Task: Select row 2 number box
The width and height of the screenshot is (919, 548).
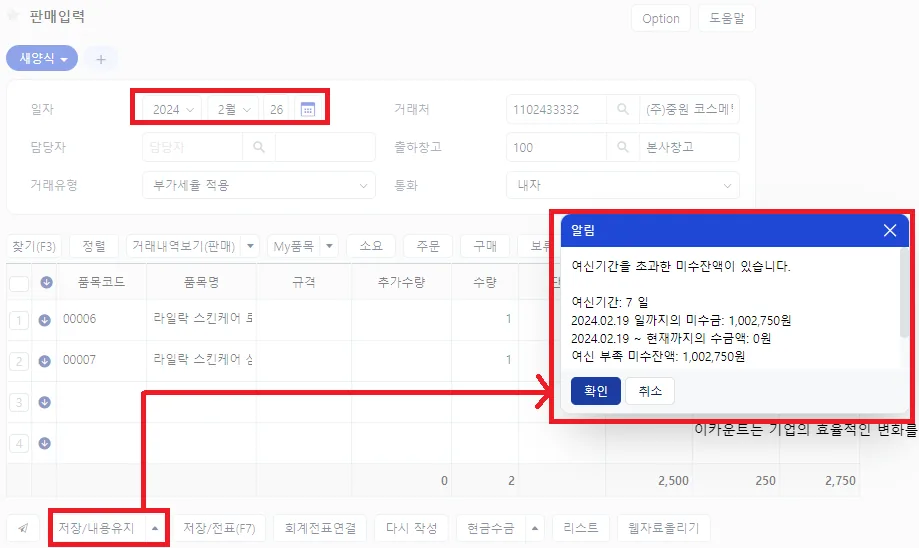Action: (19, 361)
